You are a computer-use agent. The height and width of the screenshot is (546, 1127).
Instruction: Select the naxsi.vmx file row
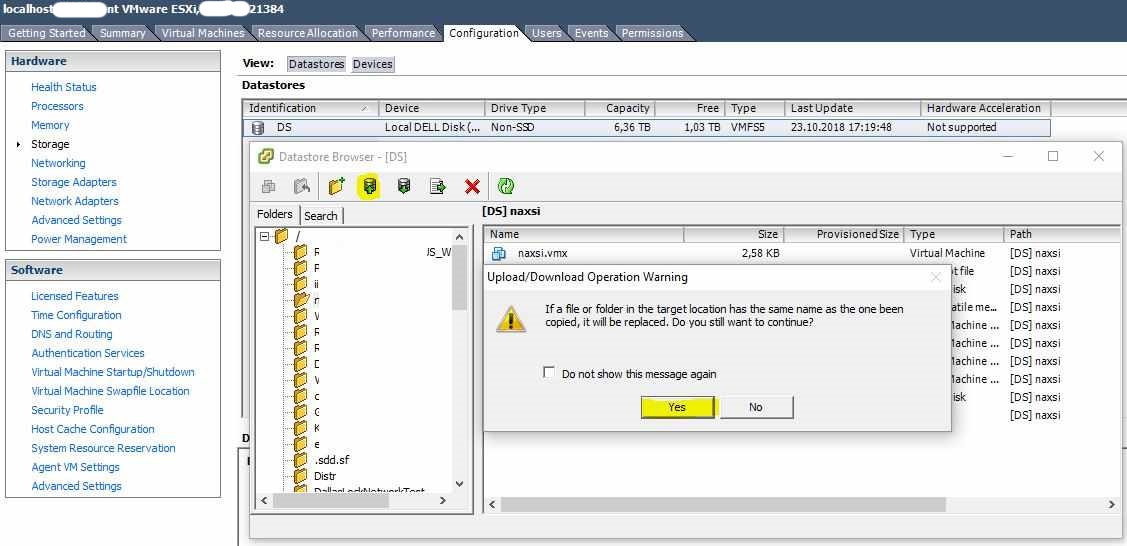[801, 253]
